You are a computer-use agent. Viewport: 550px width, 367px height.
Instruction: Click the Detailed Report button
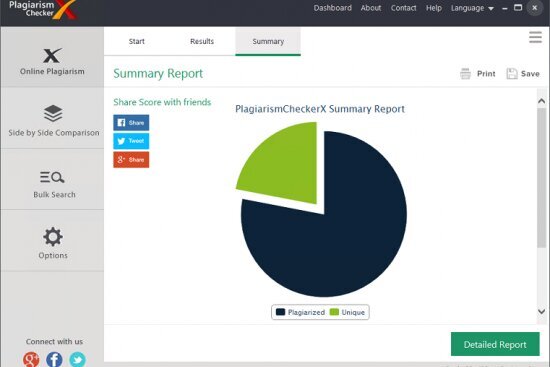pyautogui.click(x=495, y=344)
